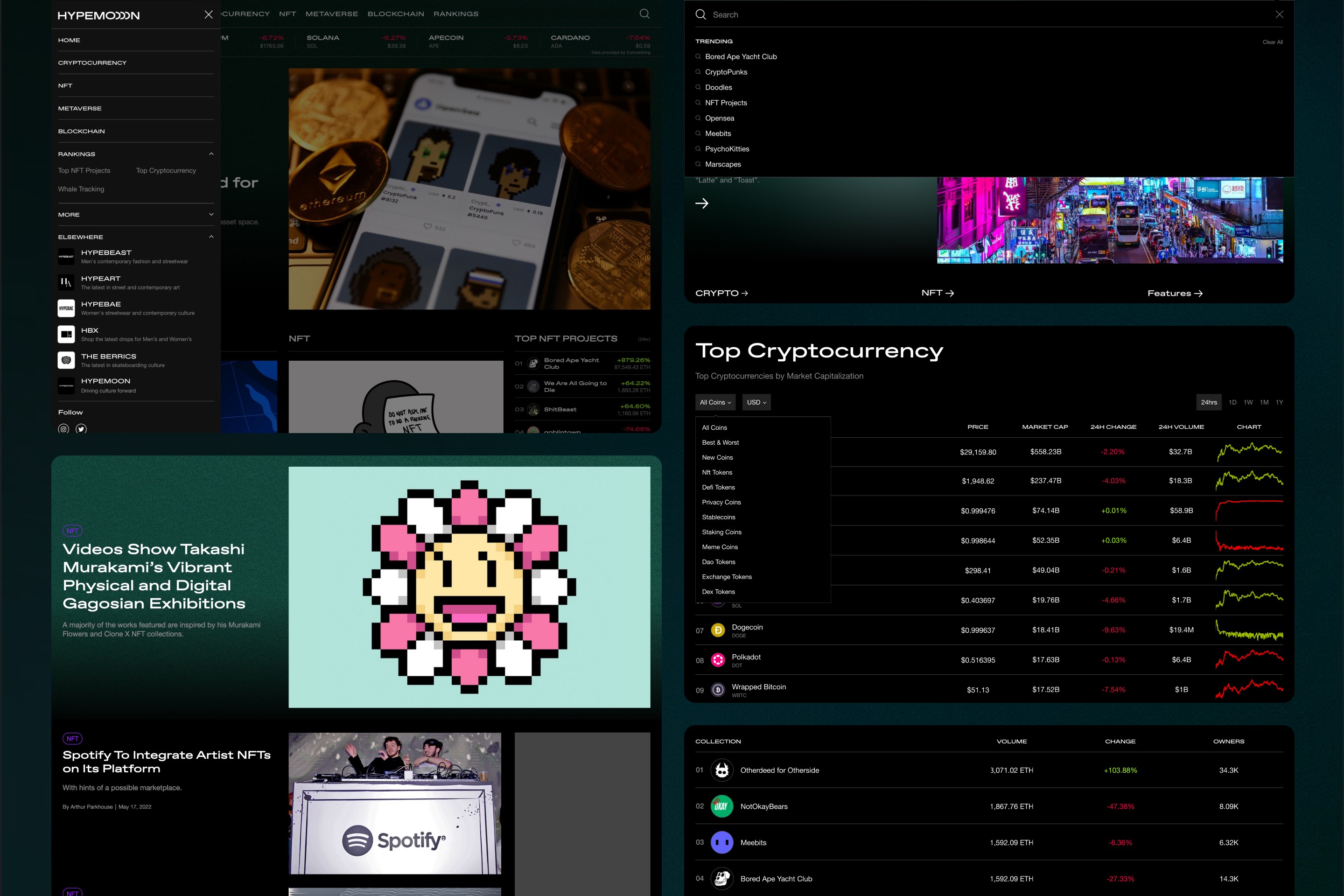Open the Whale Tracking link

pyautogui.click(x=81, y=189)
